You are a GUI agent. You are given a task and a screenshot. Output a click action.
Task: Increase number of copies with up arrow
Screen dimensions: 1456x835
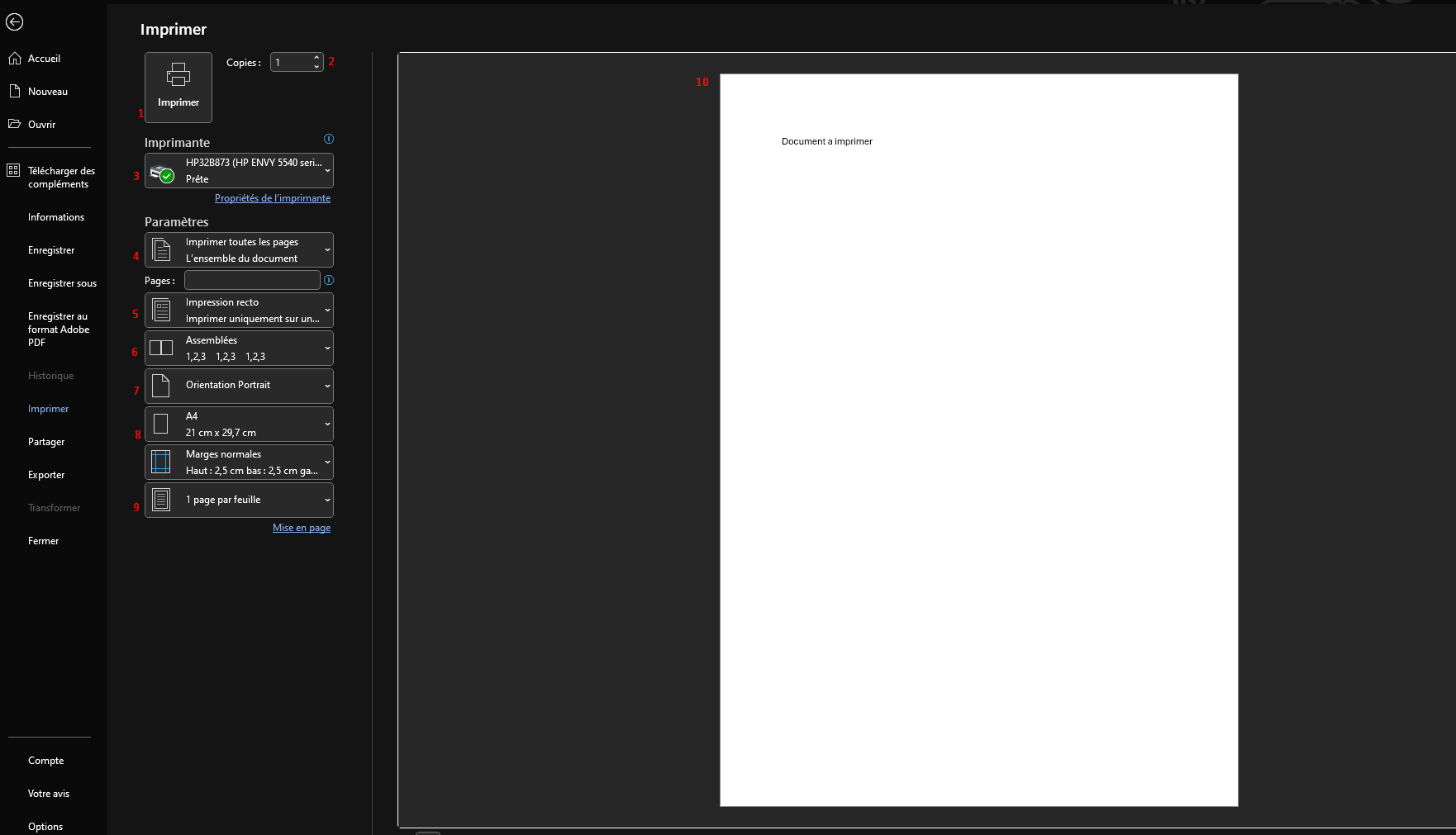[x=316, y=58]
